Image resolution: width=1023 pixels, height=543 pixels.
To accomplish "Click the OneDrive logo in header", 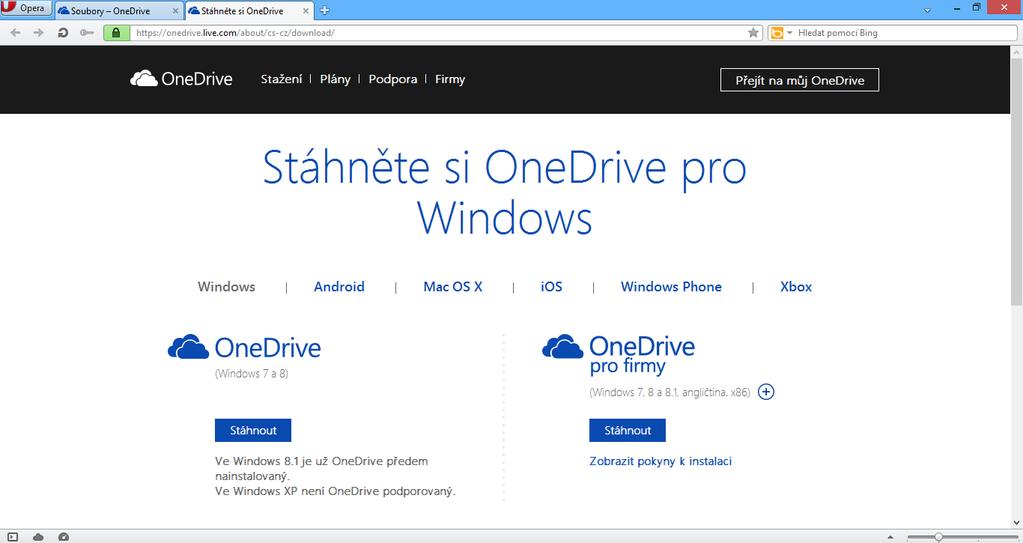I will [181, 79].
